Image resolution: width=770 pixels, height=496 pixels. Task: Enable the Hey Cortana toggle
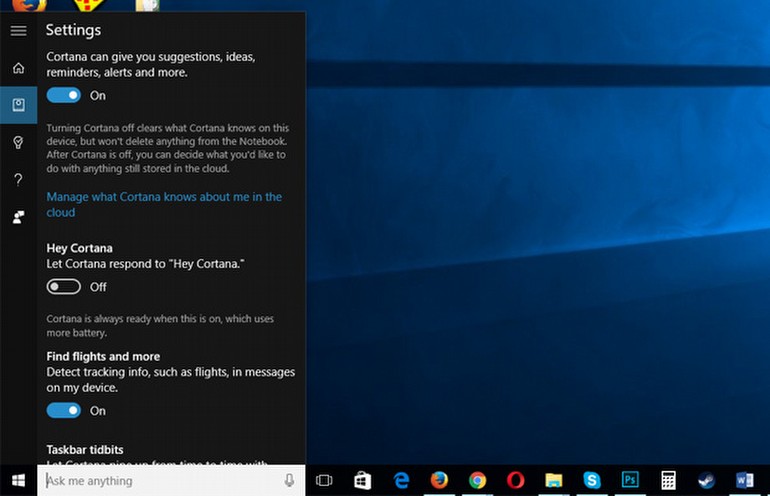(64, 287)
